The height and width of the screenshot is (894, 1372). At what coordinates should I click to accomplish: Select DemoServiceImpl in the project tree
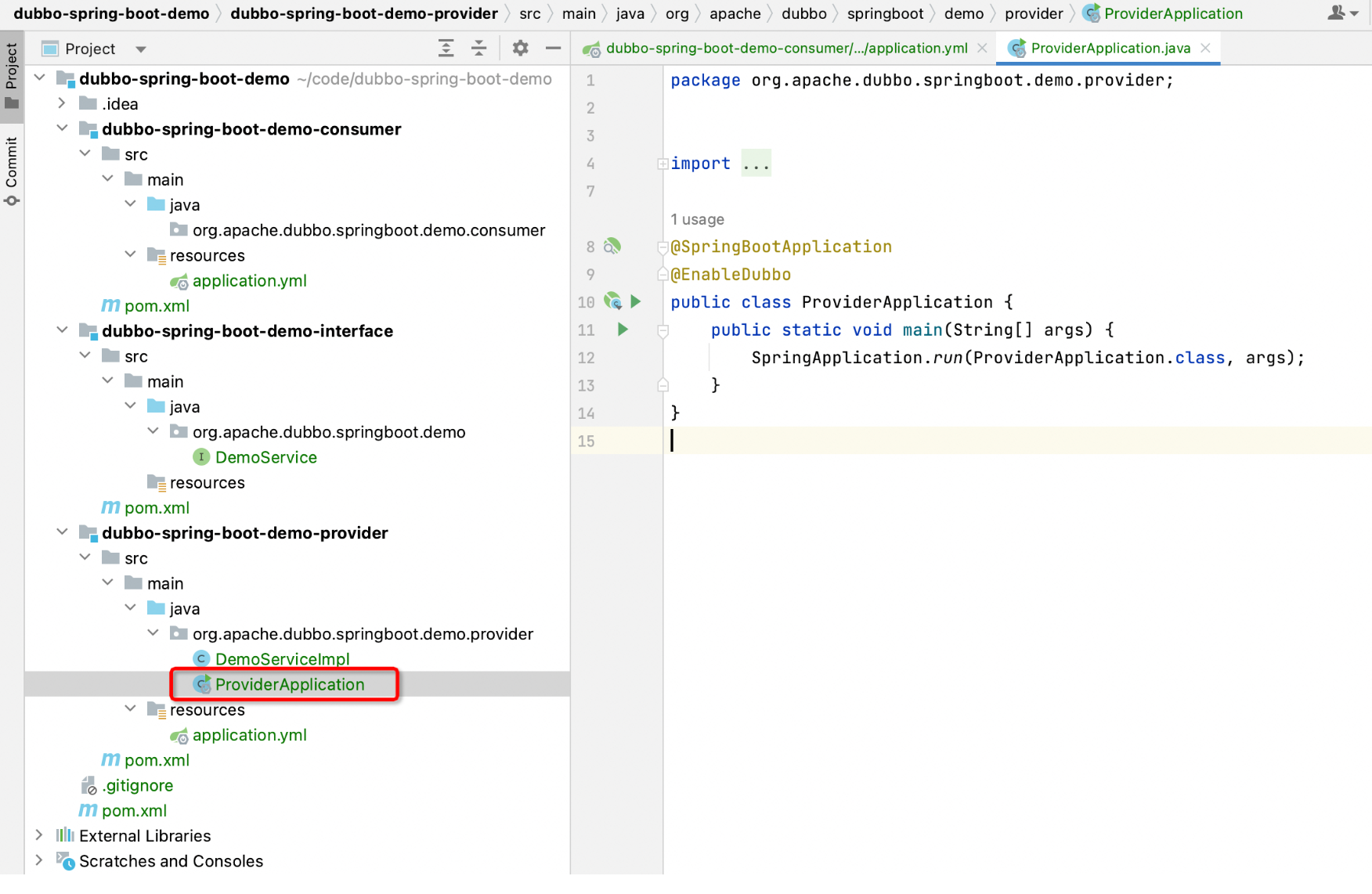(x=282, y=659)
